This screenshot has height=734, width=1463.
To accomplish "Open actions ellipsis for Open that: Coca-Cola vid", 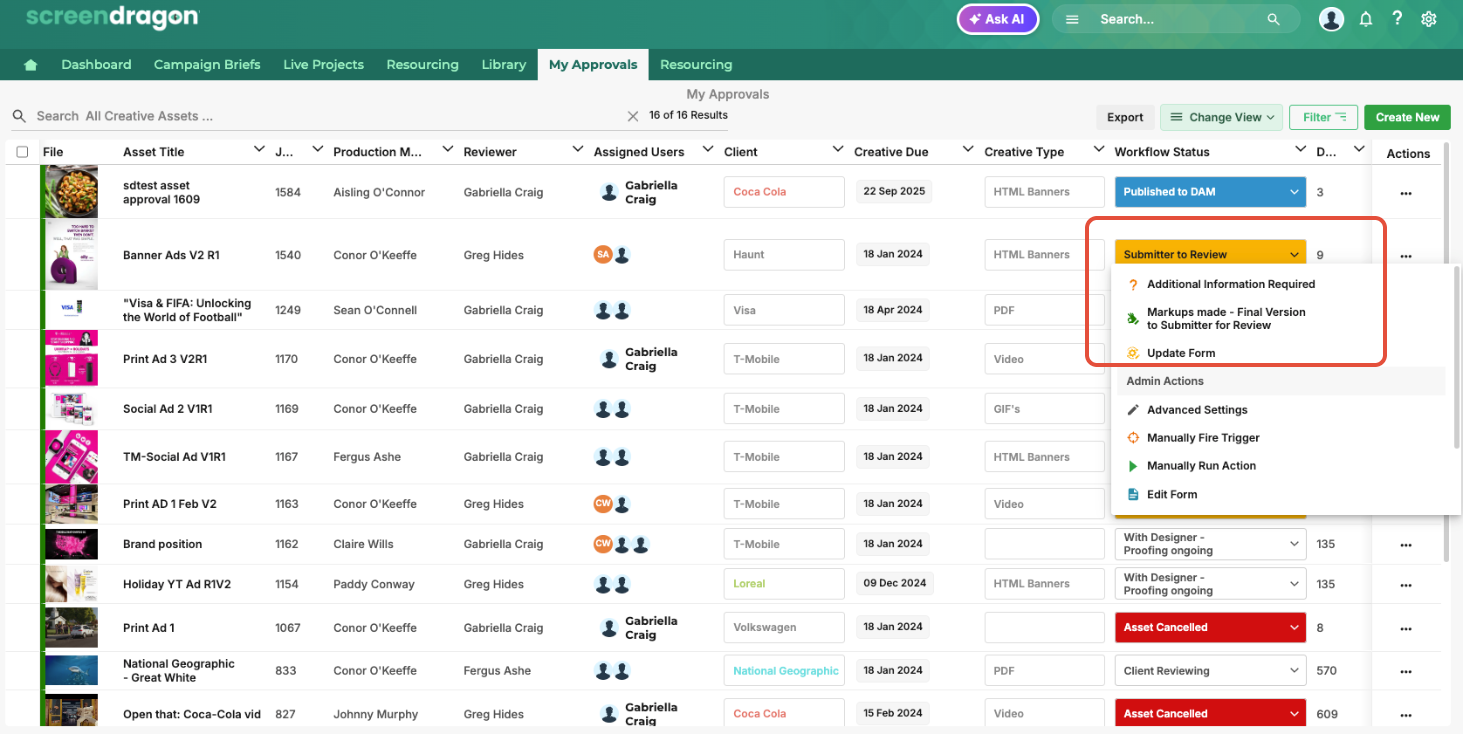I will tap(1406, 715).
